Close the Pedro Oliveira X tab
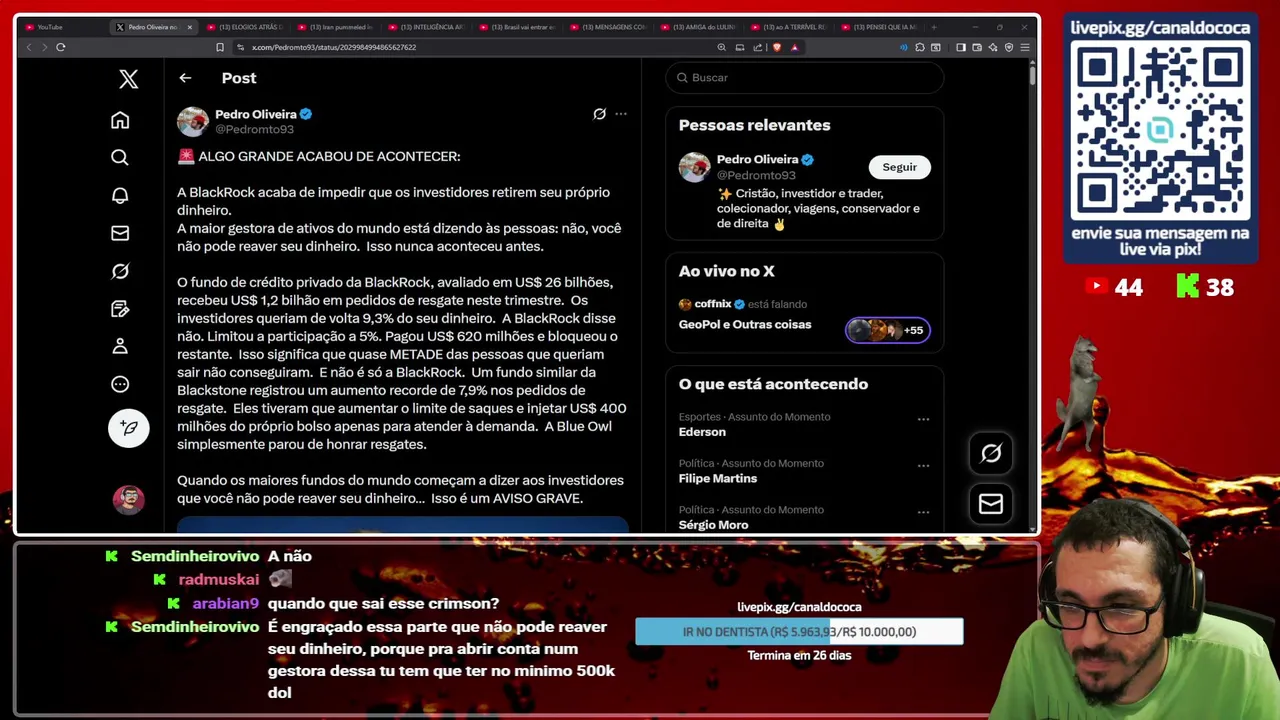This screenshot has height=720, width=1280. pos(189,27)
